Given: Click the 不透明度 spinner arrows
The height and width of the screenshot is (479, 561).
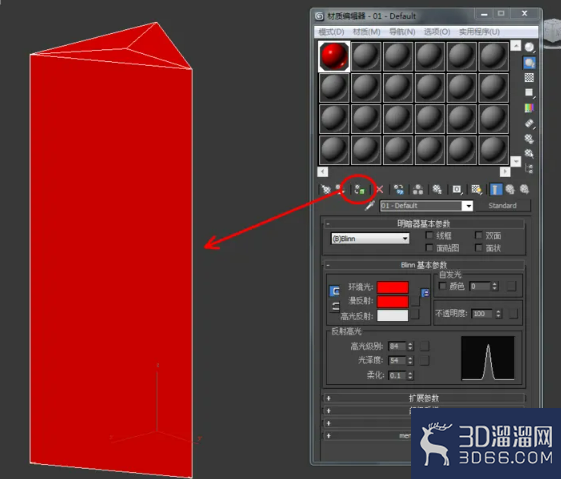Looking at the screenshot, I should 498,314.
